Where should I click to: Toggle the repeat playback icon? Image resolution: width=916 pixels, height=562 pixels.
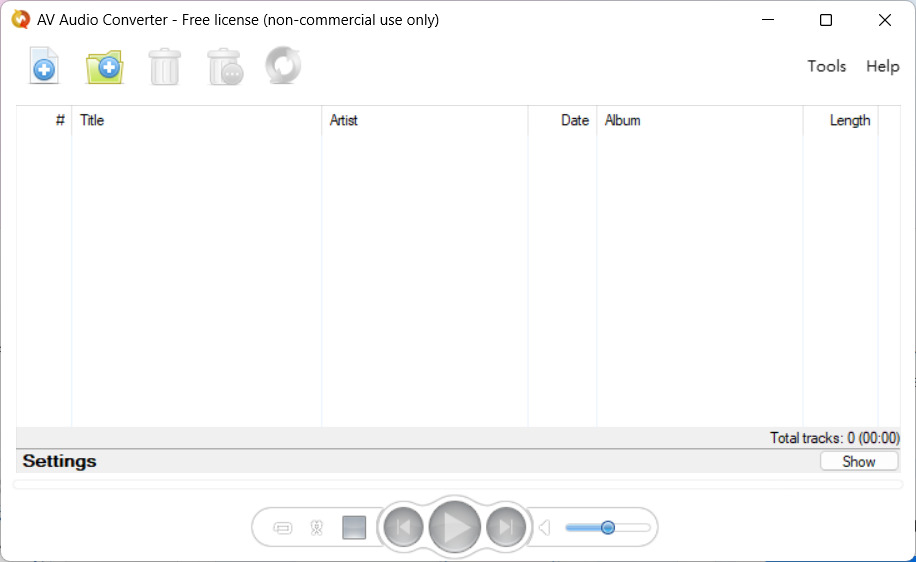pyautogui.click(x=283, y=528)
